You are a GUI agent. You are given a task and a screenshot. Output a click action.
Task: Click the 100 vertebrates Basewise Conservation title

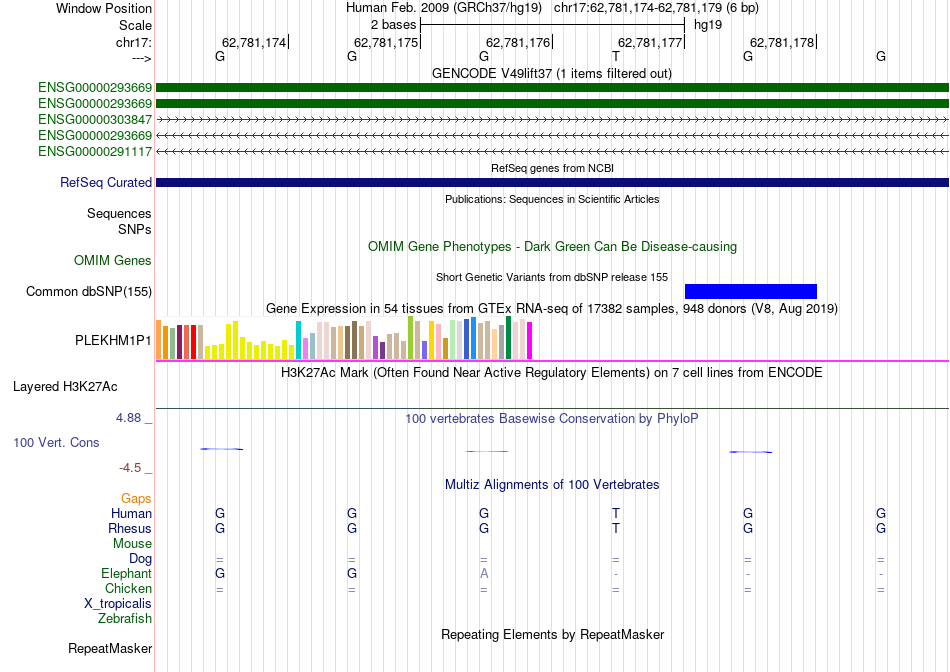[552, 419]
